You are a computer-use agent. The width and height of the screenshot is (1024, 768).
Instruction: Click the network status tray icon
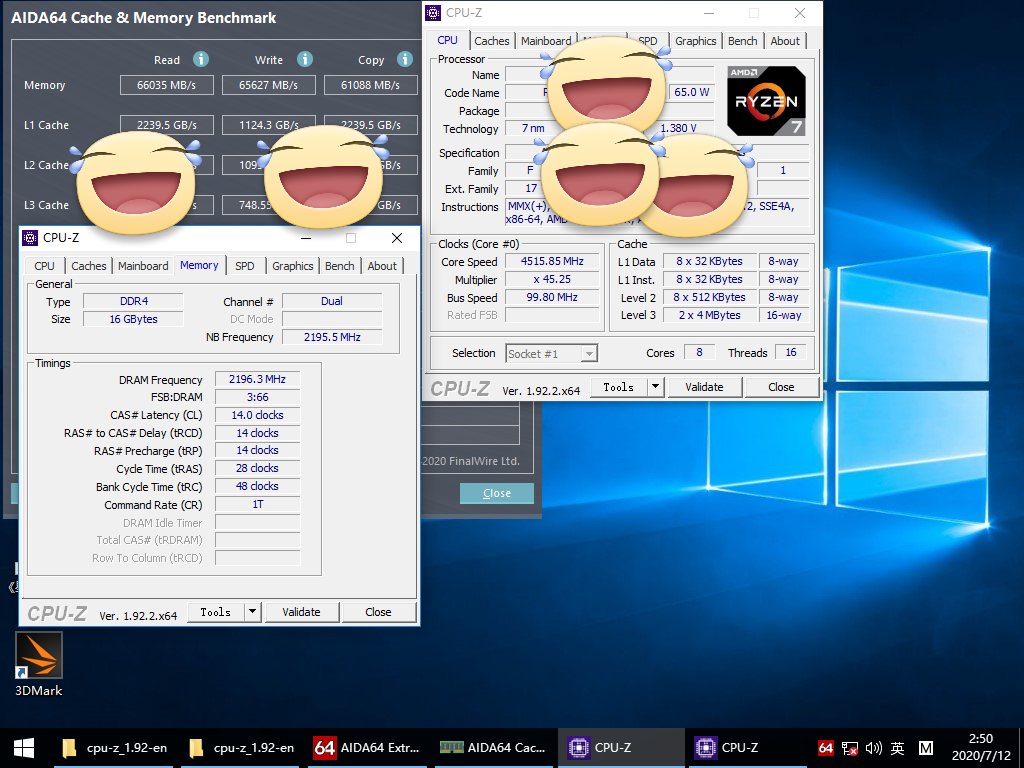click(850, 747)
